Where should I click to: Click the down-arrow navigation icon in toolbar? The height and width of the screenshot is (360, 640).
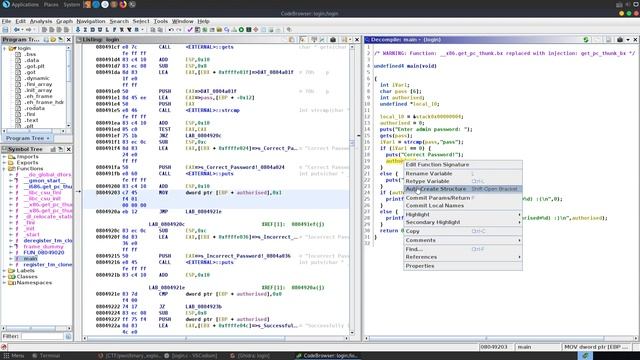pos(78,30)
